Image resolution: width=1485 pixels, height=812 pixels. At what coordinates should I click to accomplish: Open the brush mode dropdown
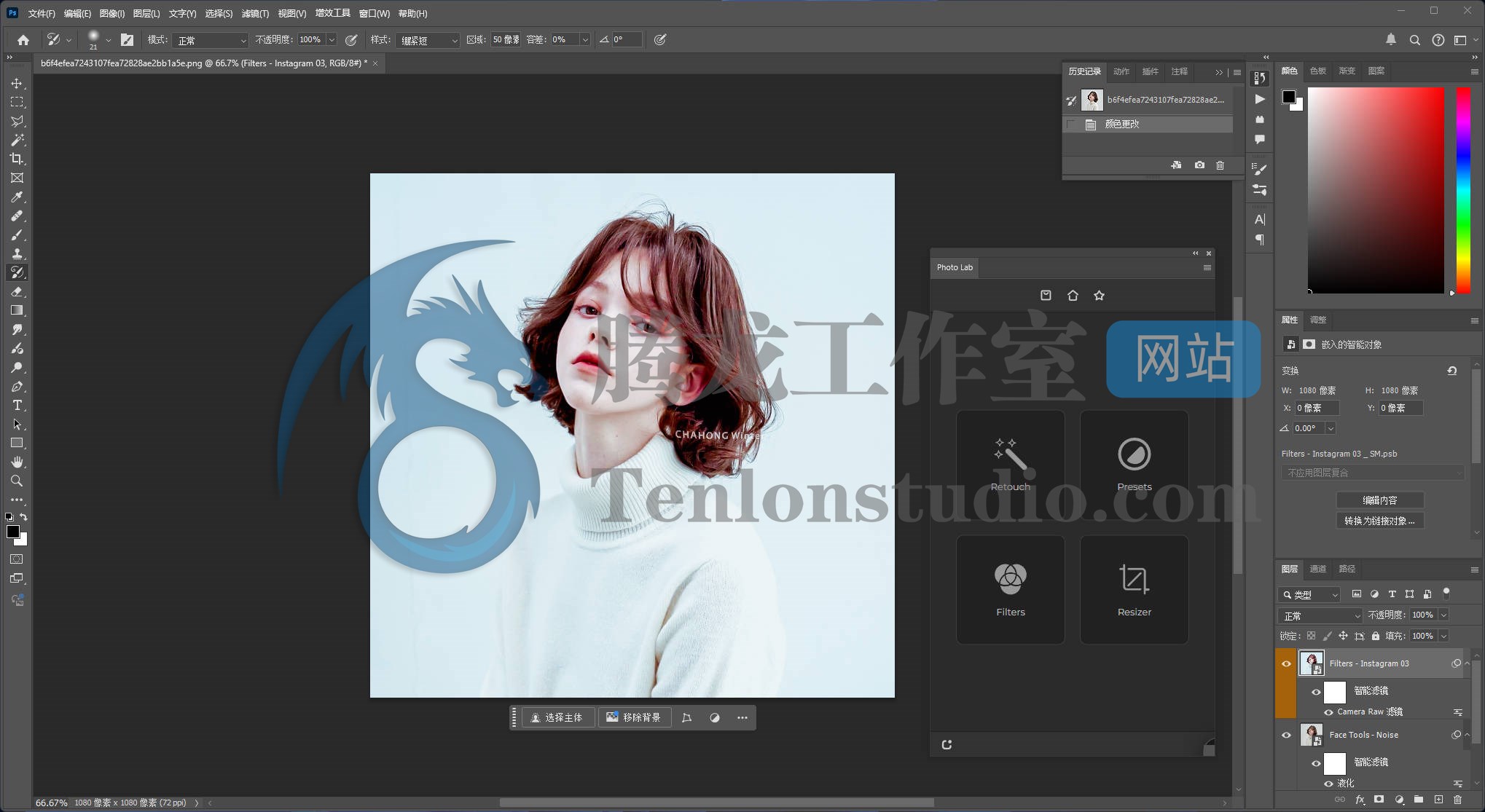coord(211,40)
